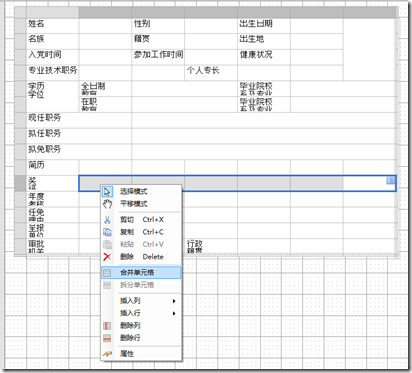Click the hand icon for 平移模式
Screen dimensions: 412x373
pyautogui.click(x=107, y=204)
